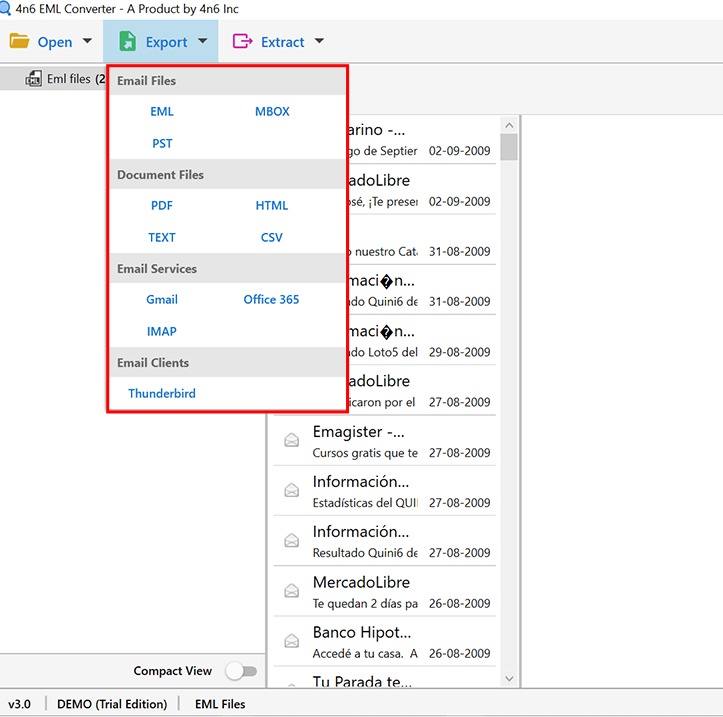Choose IMAP under Email Services
The image size is (723, 717).
162,332
